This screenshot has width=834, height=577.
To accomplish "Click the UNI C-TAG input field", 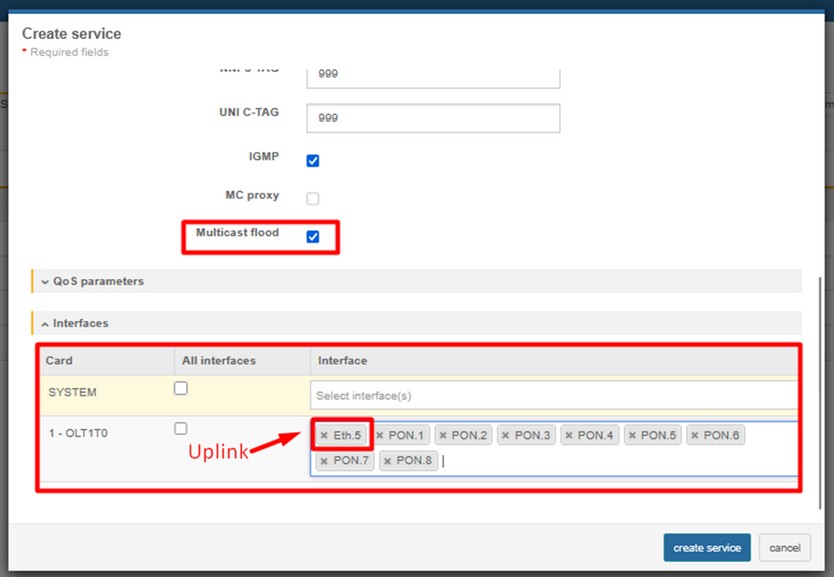I will click(432, 118).
